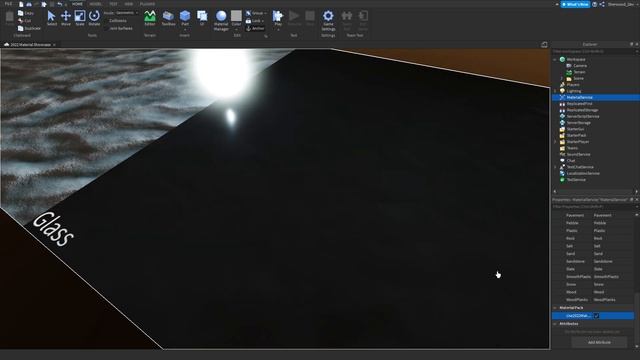This screenshot has width=640, height=360.
Task: Click the Color swatch in Edit section
Action: coord(236,16)
